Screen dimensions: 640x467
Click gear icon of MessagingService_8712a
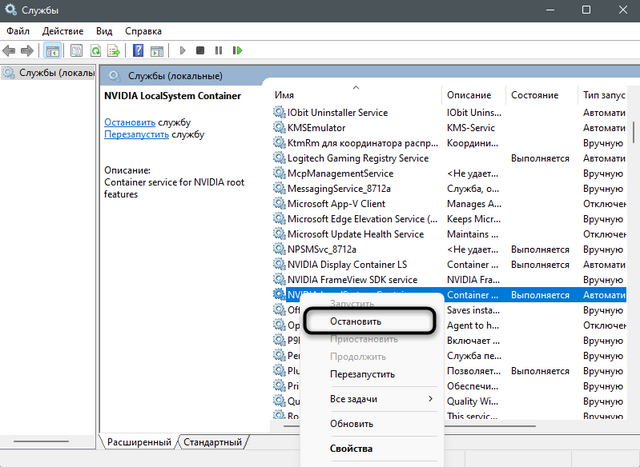click(279, 188)
